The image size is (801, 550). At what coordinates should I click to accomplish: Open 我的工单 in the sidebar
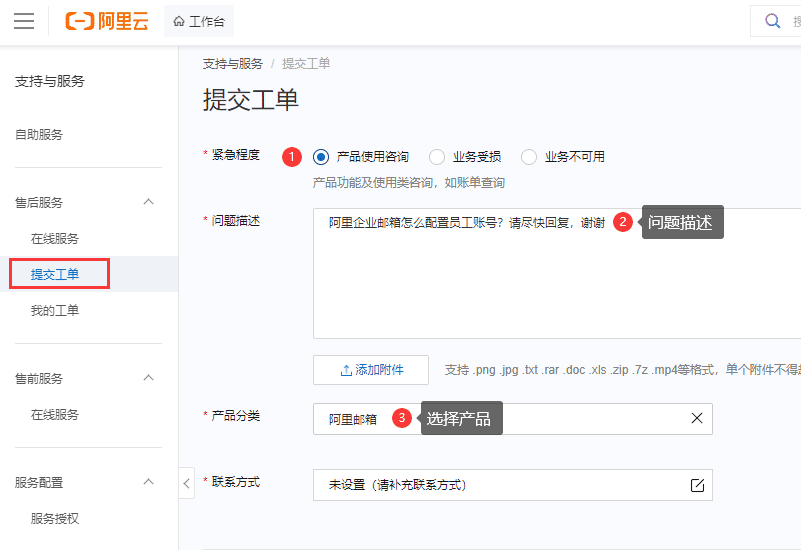coord(55,310)
